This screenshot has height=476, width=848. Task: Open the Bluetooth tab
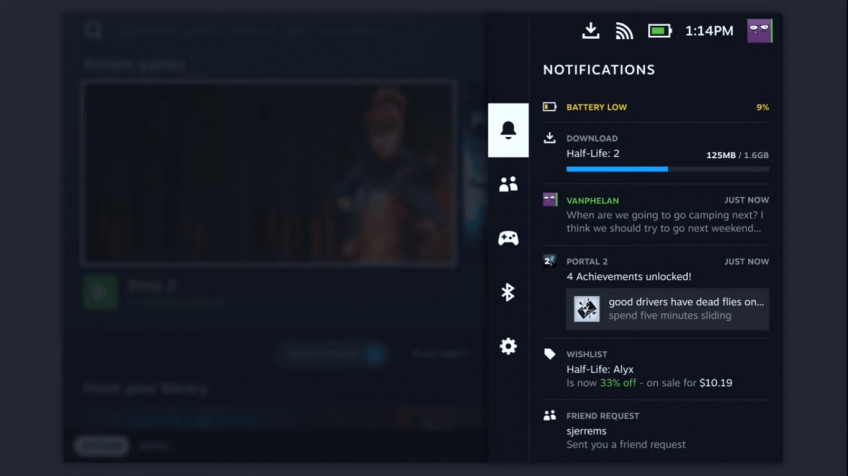point(508,292)
